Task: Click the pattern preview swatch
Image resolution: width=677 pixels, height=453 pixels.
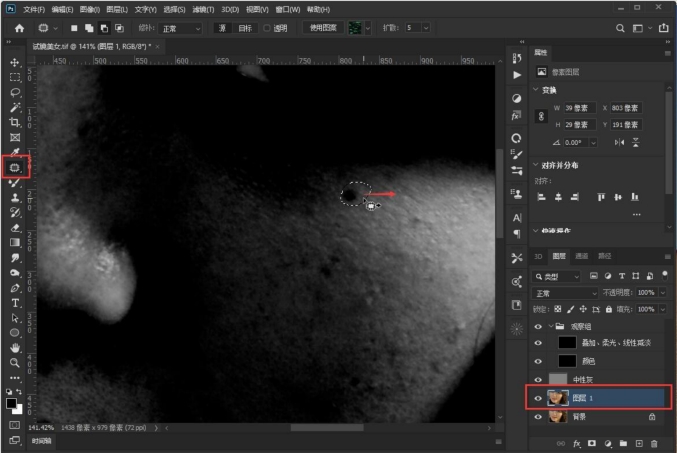Action: (x=355, y=28)
